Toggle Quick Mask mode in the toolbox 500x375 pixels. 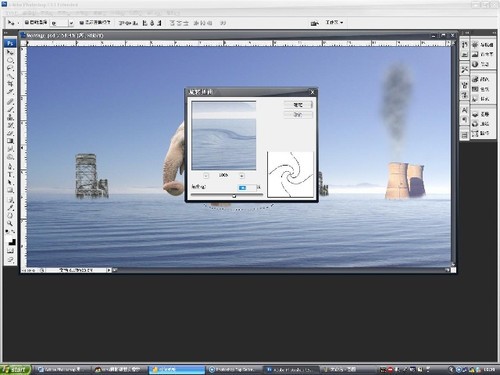pos(10,251)
